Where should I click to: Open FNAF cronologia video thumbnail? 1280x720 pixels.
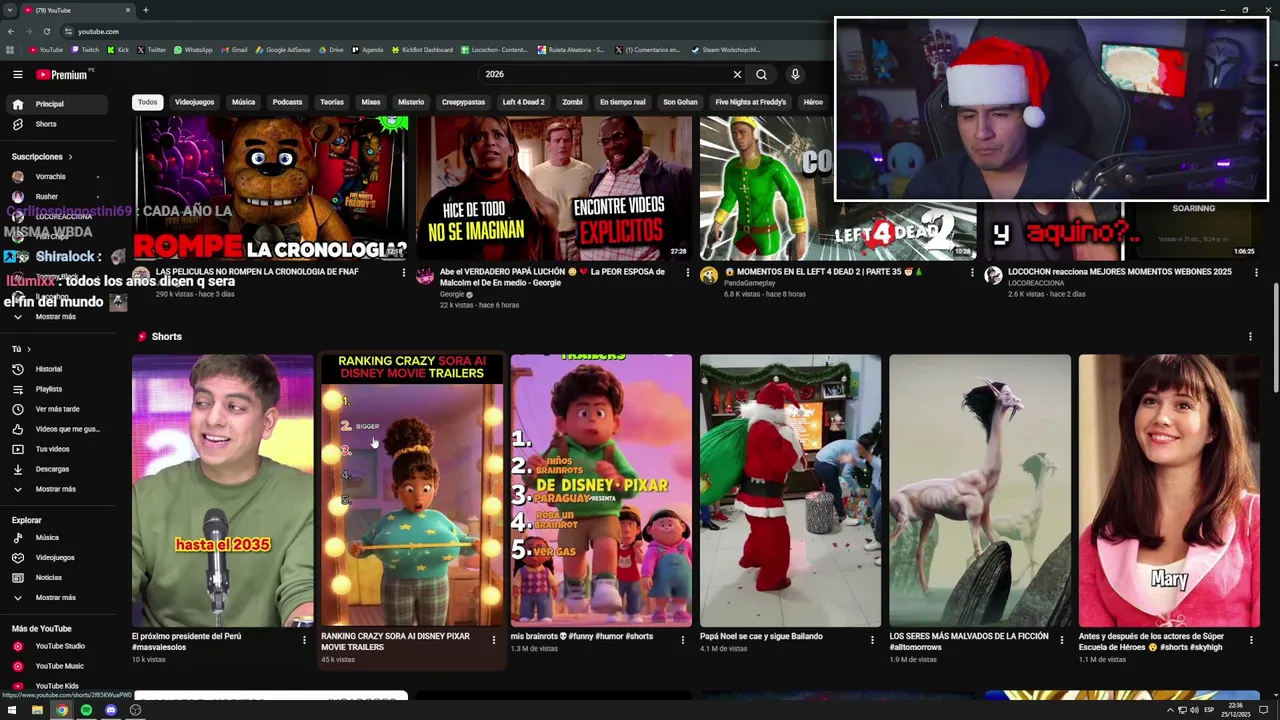pos(271,188)
